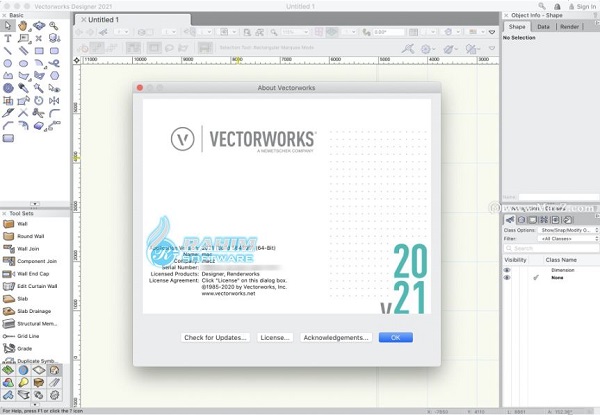Image resolution: width=600 pixels, height=415 pixels.
Task: Open the lighting bulb tool set icon
Action: [x=23, y=382]
